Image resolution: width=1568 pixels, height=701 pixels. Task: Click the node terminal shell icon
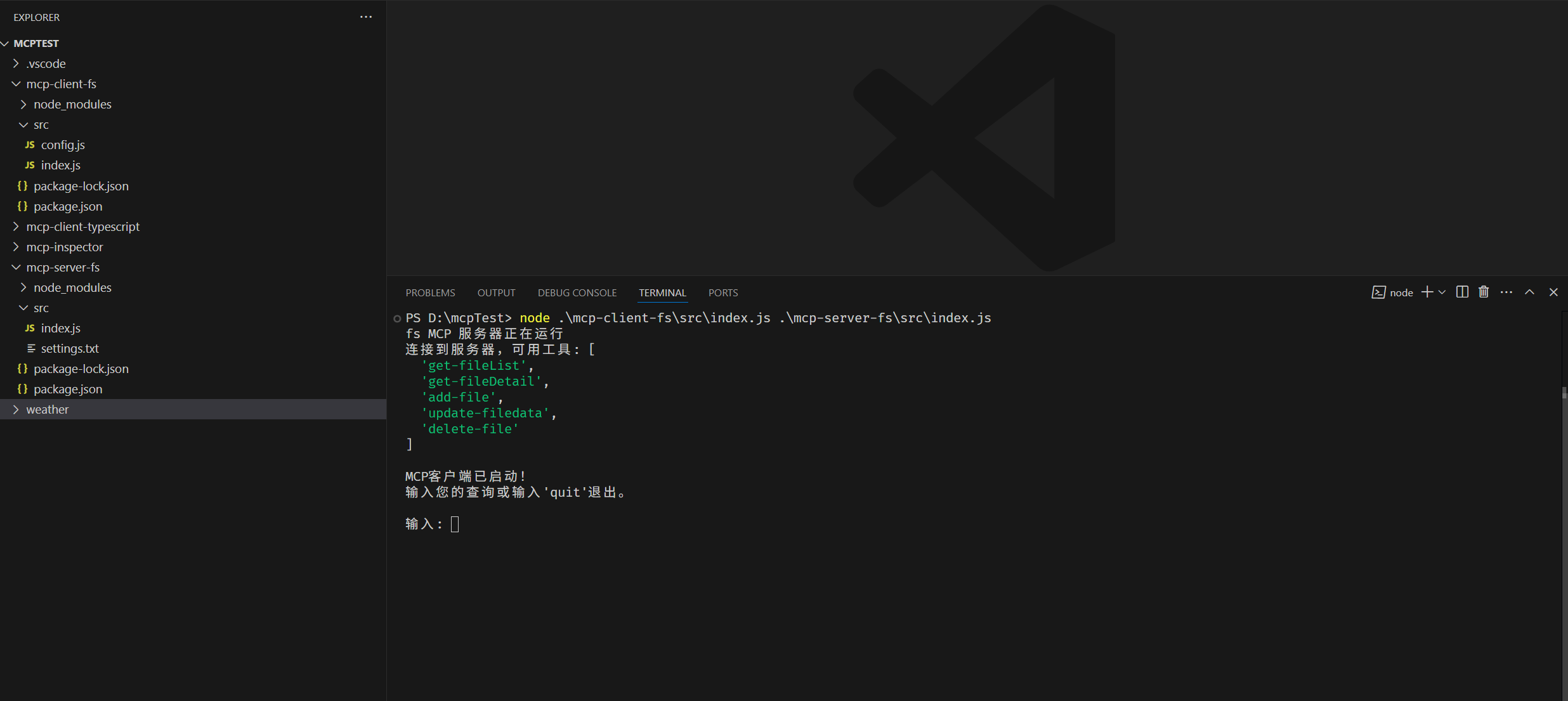[1378, 292]
